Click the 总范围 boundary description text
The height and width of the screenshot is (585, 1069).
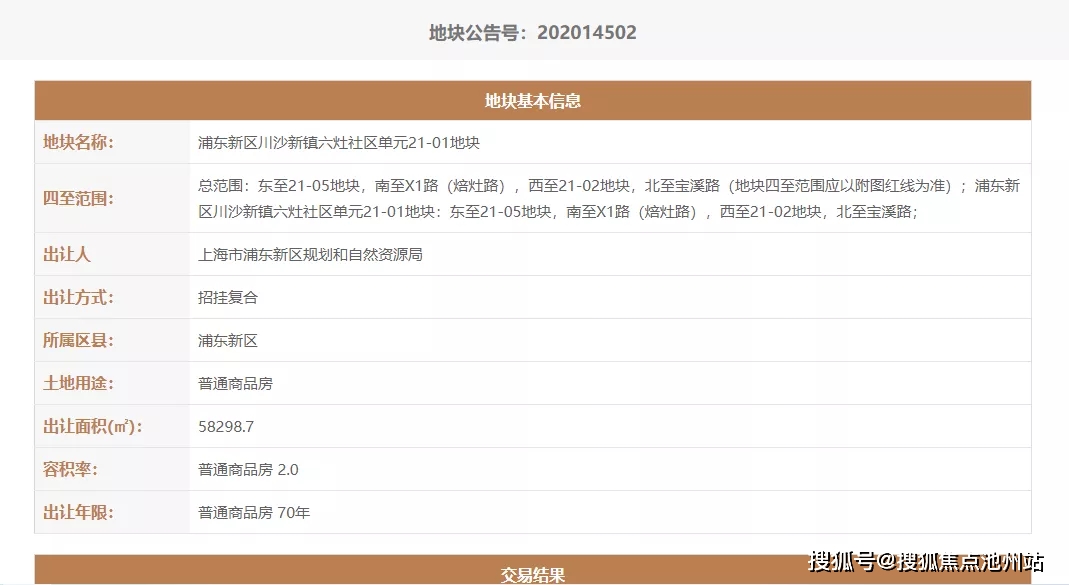[x=608, y=198]
